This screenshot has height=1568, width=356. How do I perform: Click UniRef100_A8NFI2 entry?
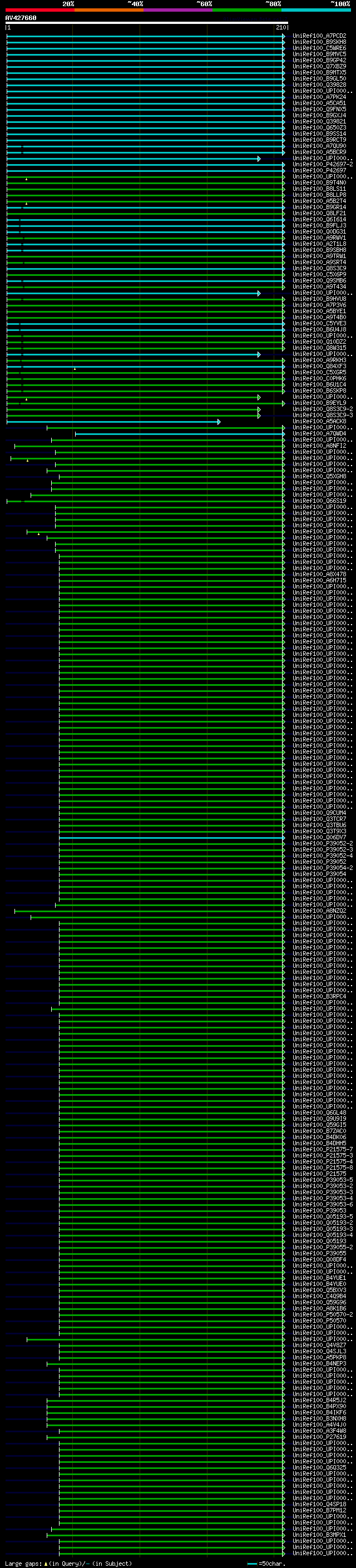tap(319, 446)
